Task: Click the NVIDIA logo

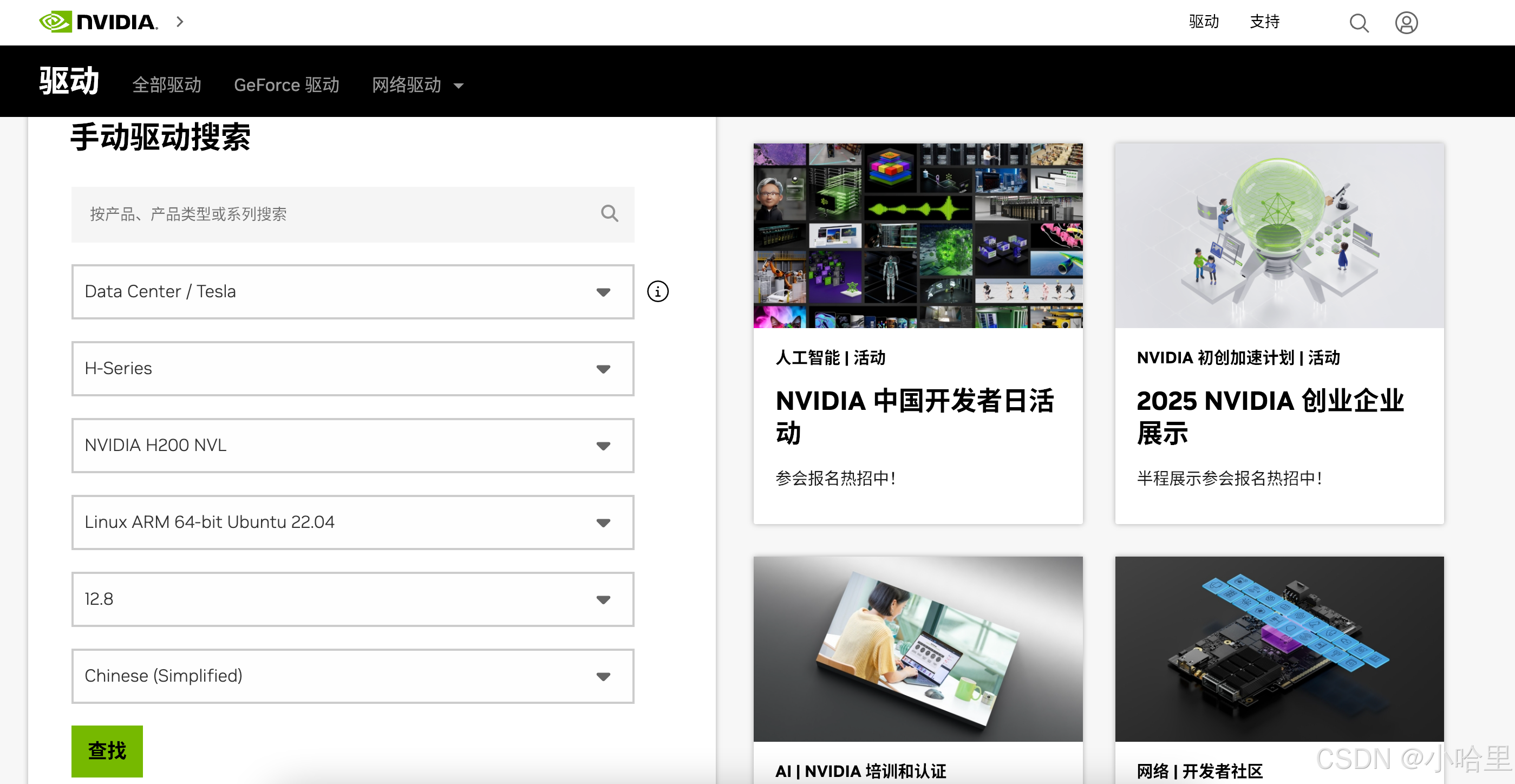Action: tap(98, 22)
